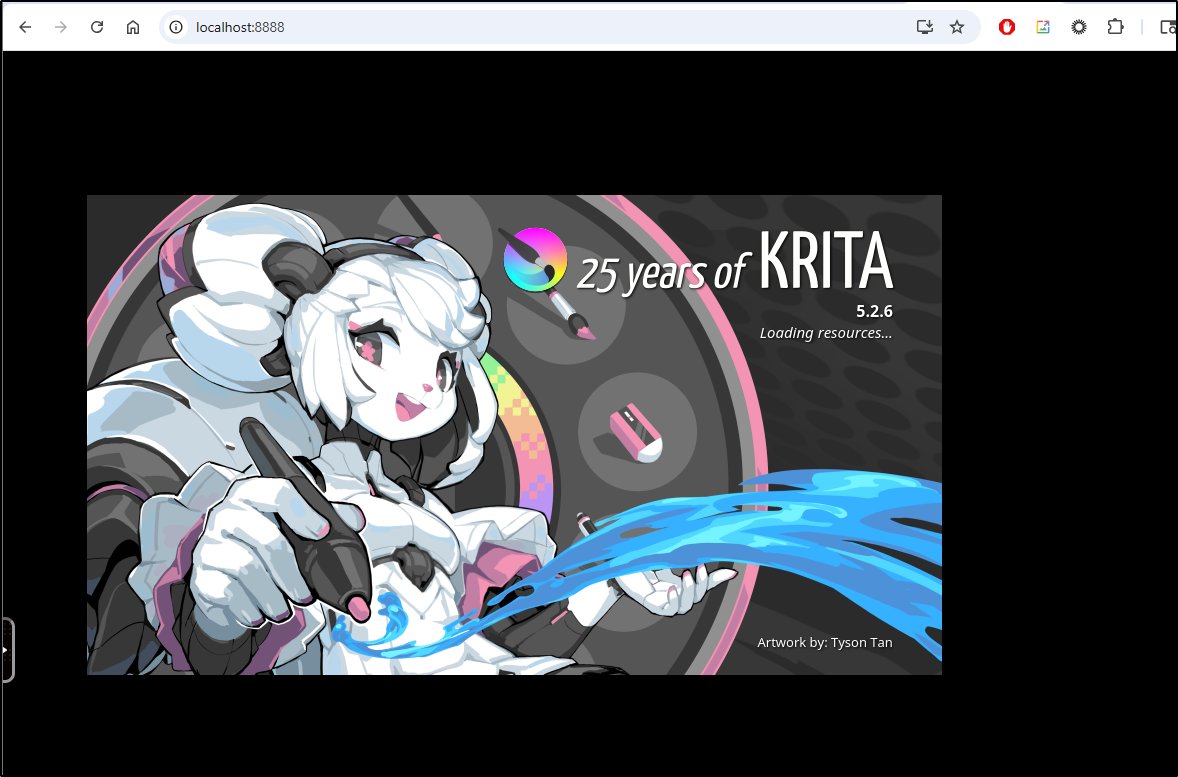
Task: Open the browser home page
Action: pyautogui.click(x=133, y=27)
